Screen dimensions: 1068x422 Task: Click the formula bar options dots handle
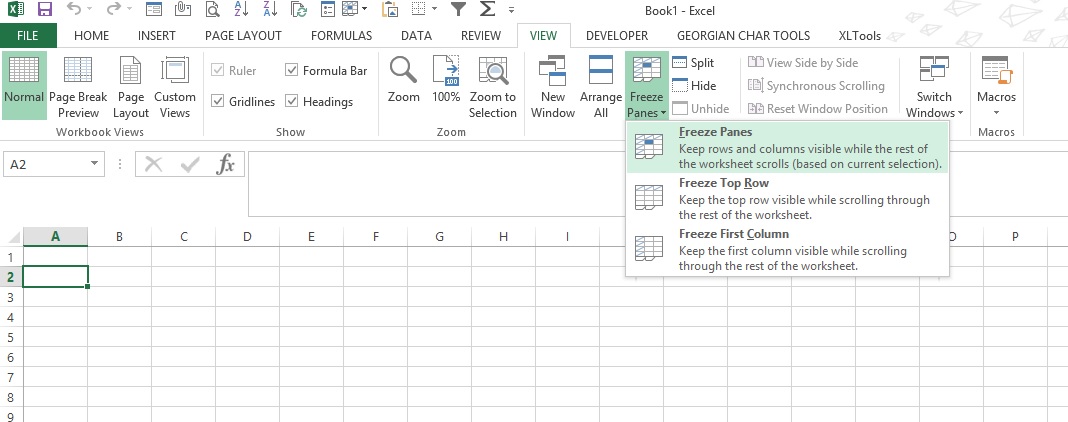(x=121, y=164)
